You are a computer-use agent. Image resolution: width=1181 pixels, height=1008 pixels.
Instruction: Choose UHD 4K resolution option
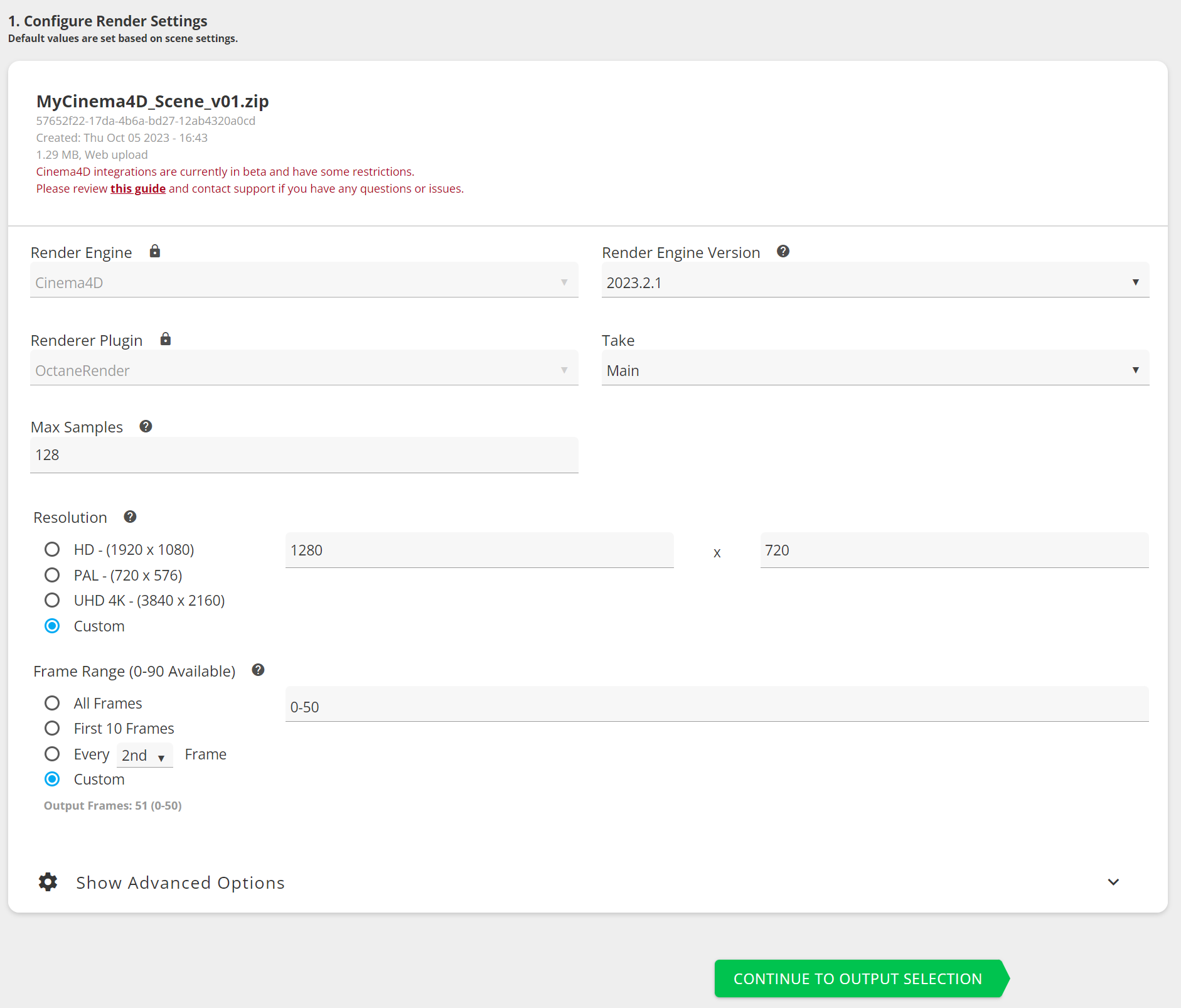(52, 601)
